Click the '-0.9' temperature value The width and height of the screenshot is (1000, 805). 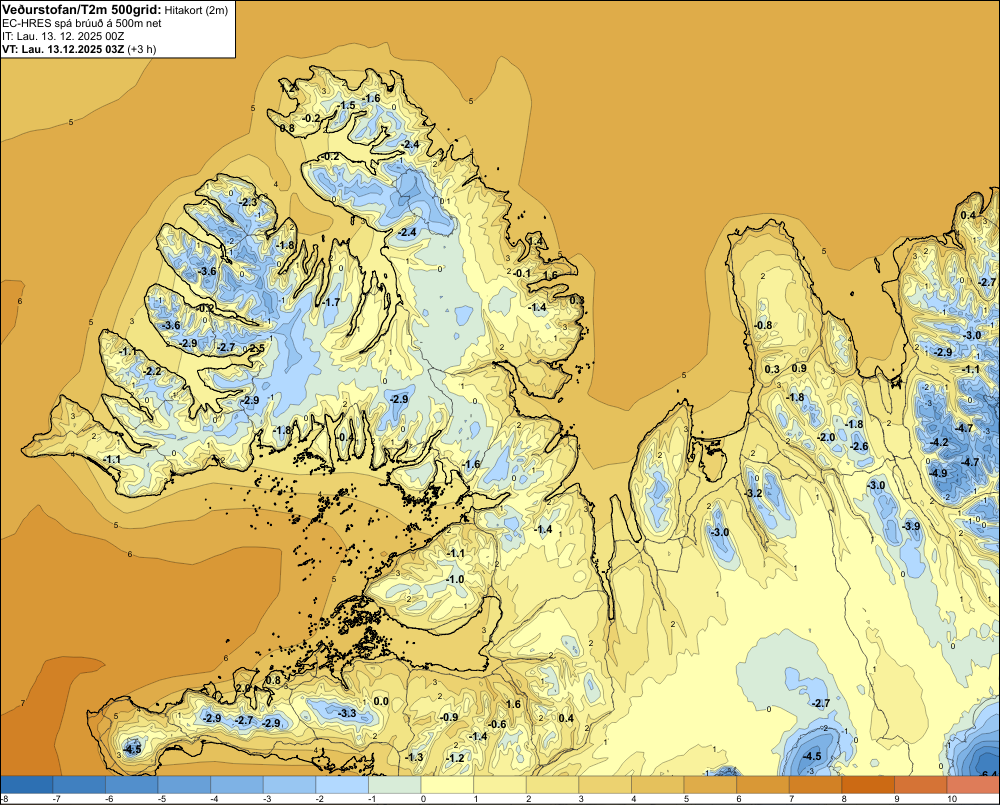coord(449,717)
